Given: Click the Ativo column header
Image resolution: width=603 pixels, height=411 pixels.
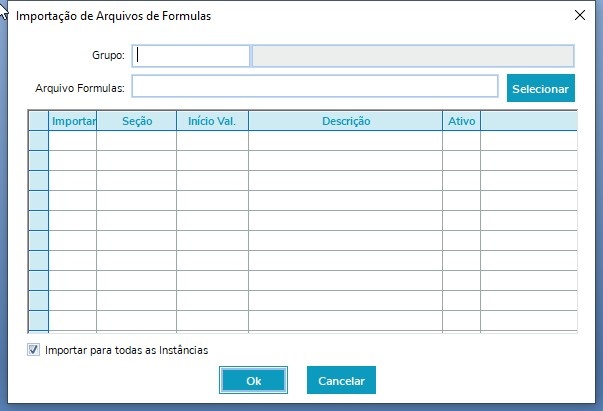Looking at the screenshot, I should (461, 121).
